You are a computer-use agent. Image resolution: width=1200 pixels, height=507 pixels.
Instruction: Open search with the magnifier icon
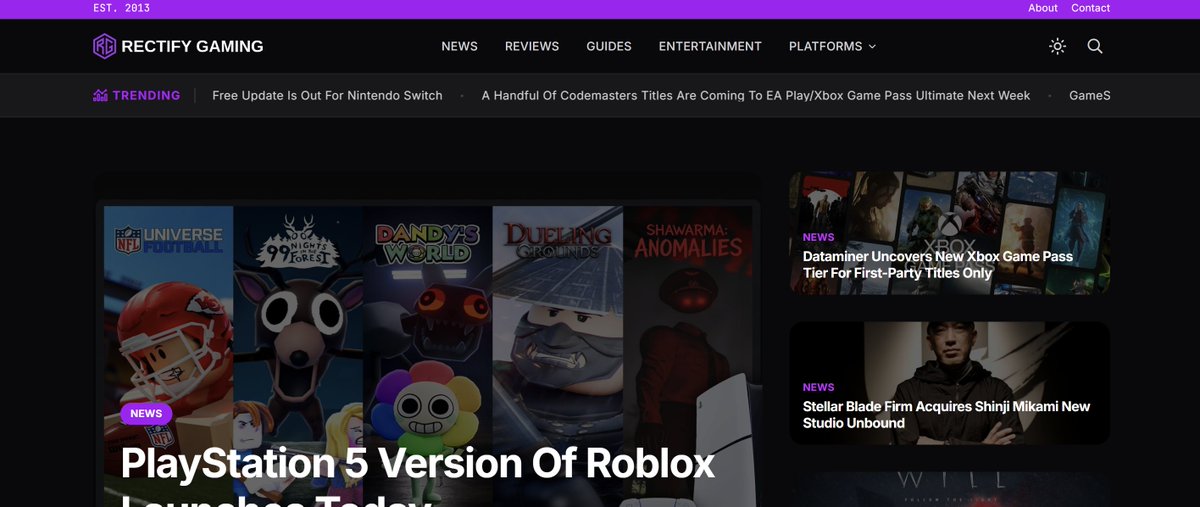coord(1095,46)
